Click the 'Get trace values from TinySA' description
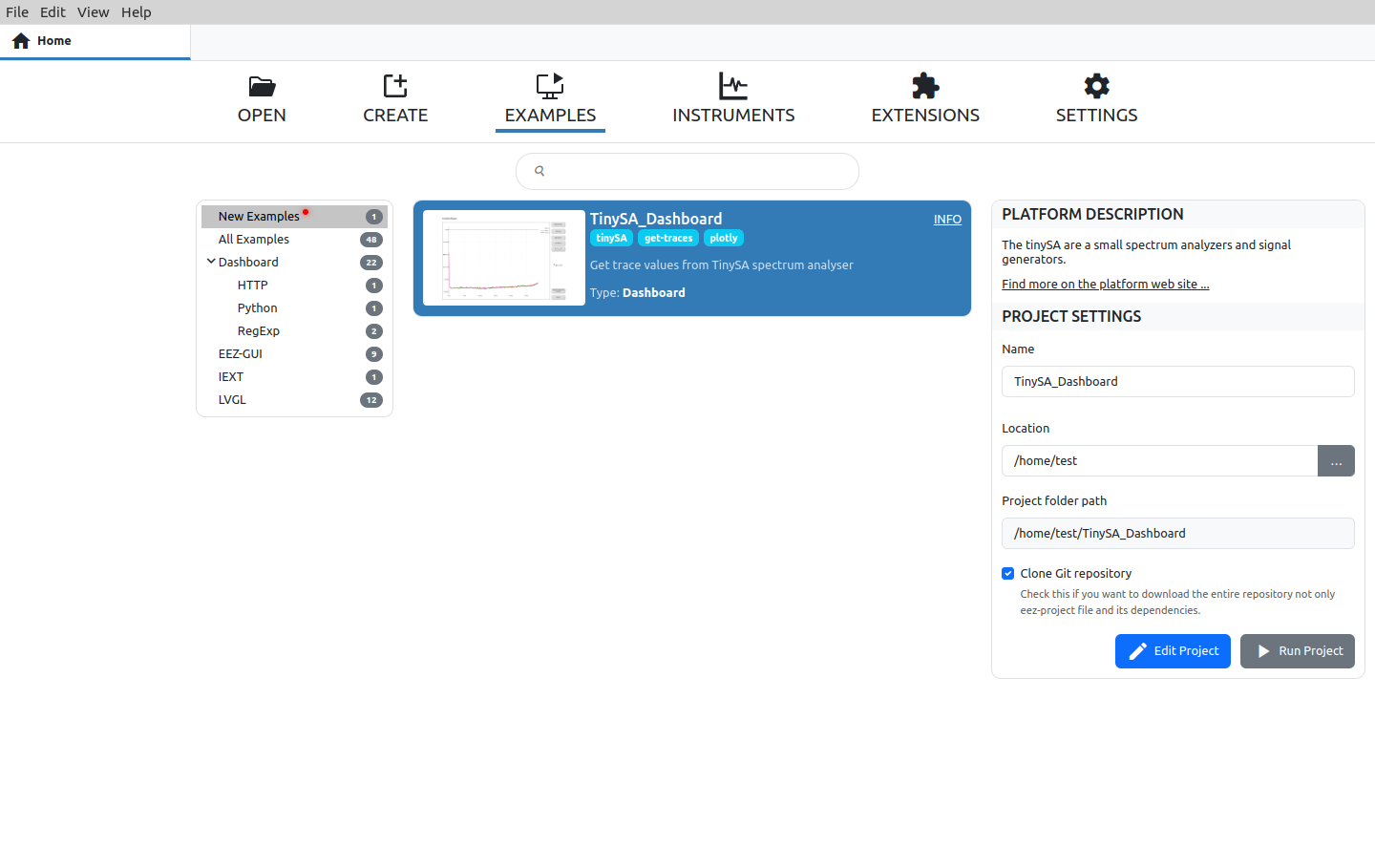Viewport: 1375px width, 868px height. pos(722,265)
